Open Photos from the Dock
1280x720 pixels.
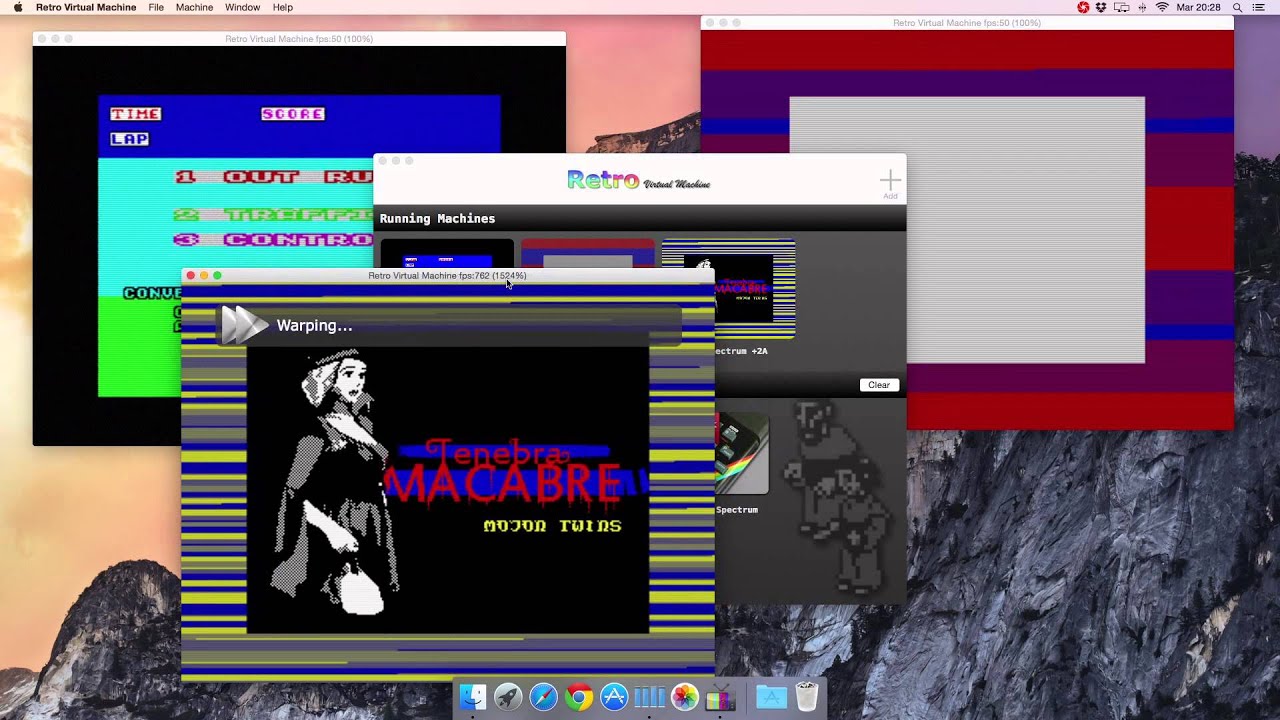(x=685, y=697)
